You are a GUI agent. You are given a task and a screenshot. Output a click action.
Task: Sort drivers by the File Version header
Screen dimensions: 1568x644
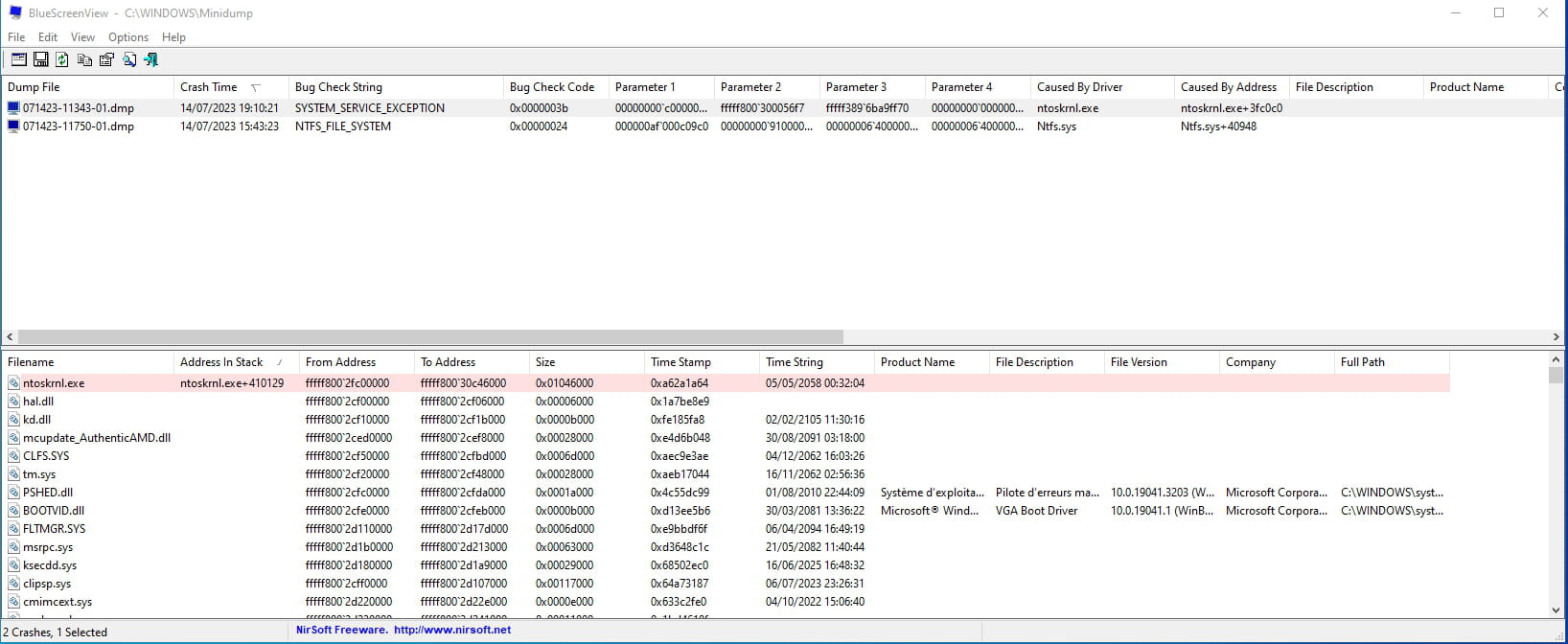[x=1162, y=362]
